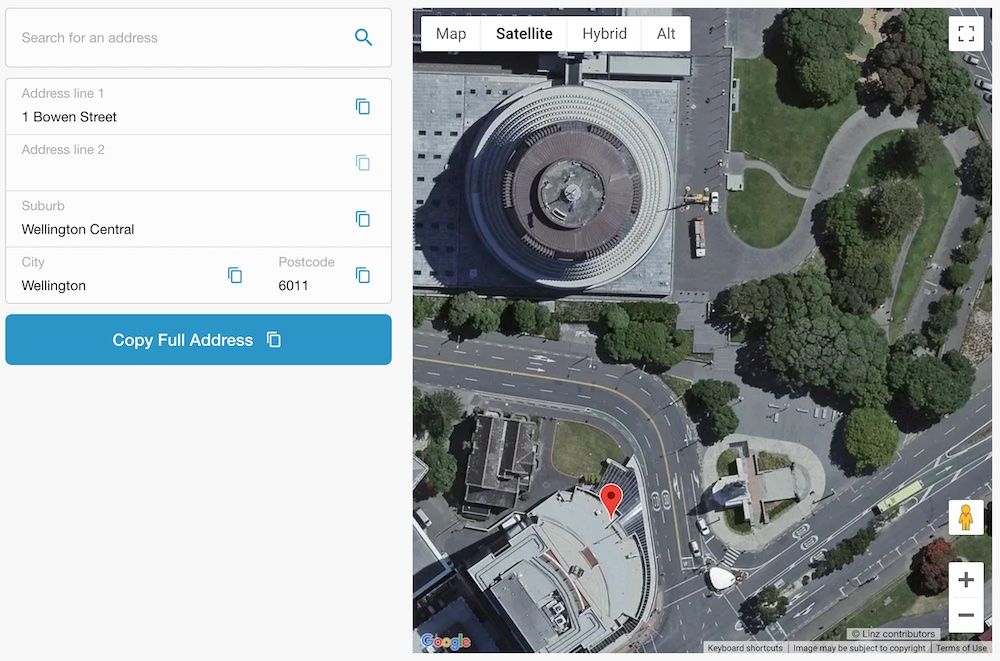Open the Alt map view
The width and height of the screenshot is (1000, 661).
coord(666,33)
